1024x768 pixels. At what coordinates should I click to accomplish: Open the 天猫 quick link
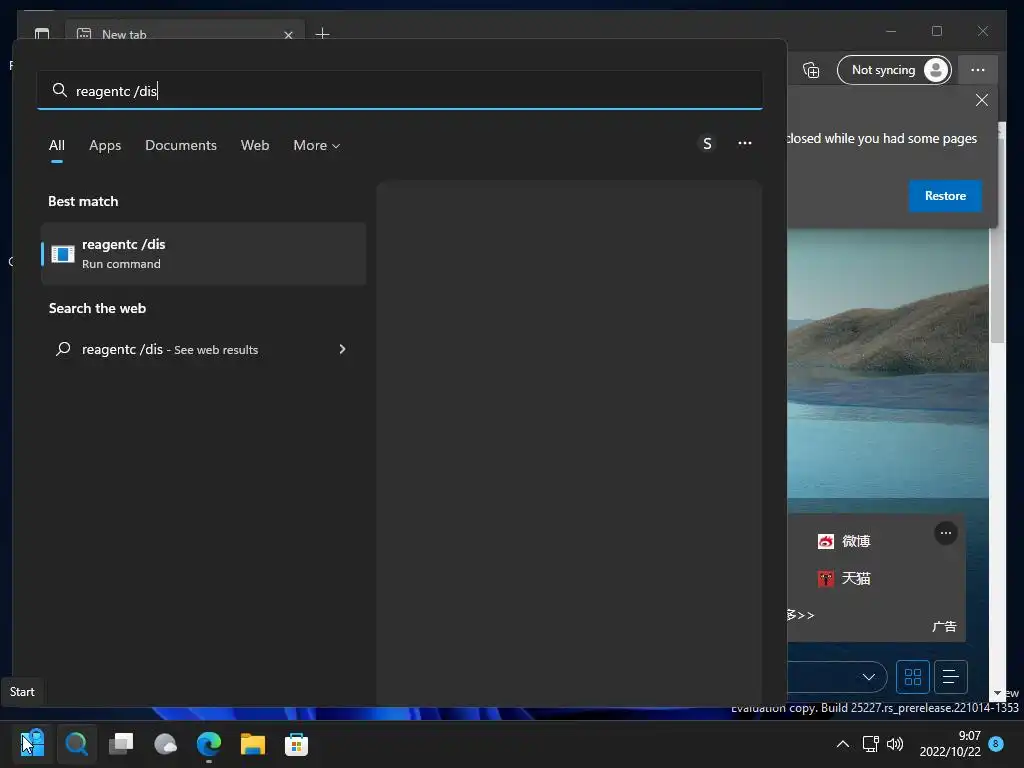844,578
